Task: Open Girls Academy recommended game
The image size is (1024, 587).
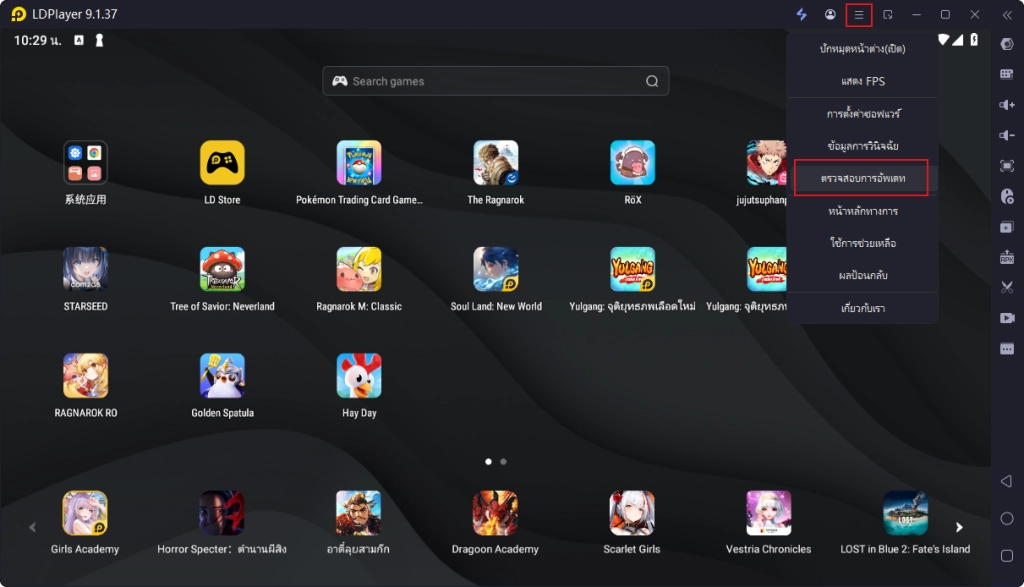Action: (x=85, y=522)
